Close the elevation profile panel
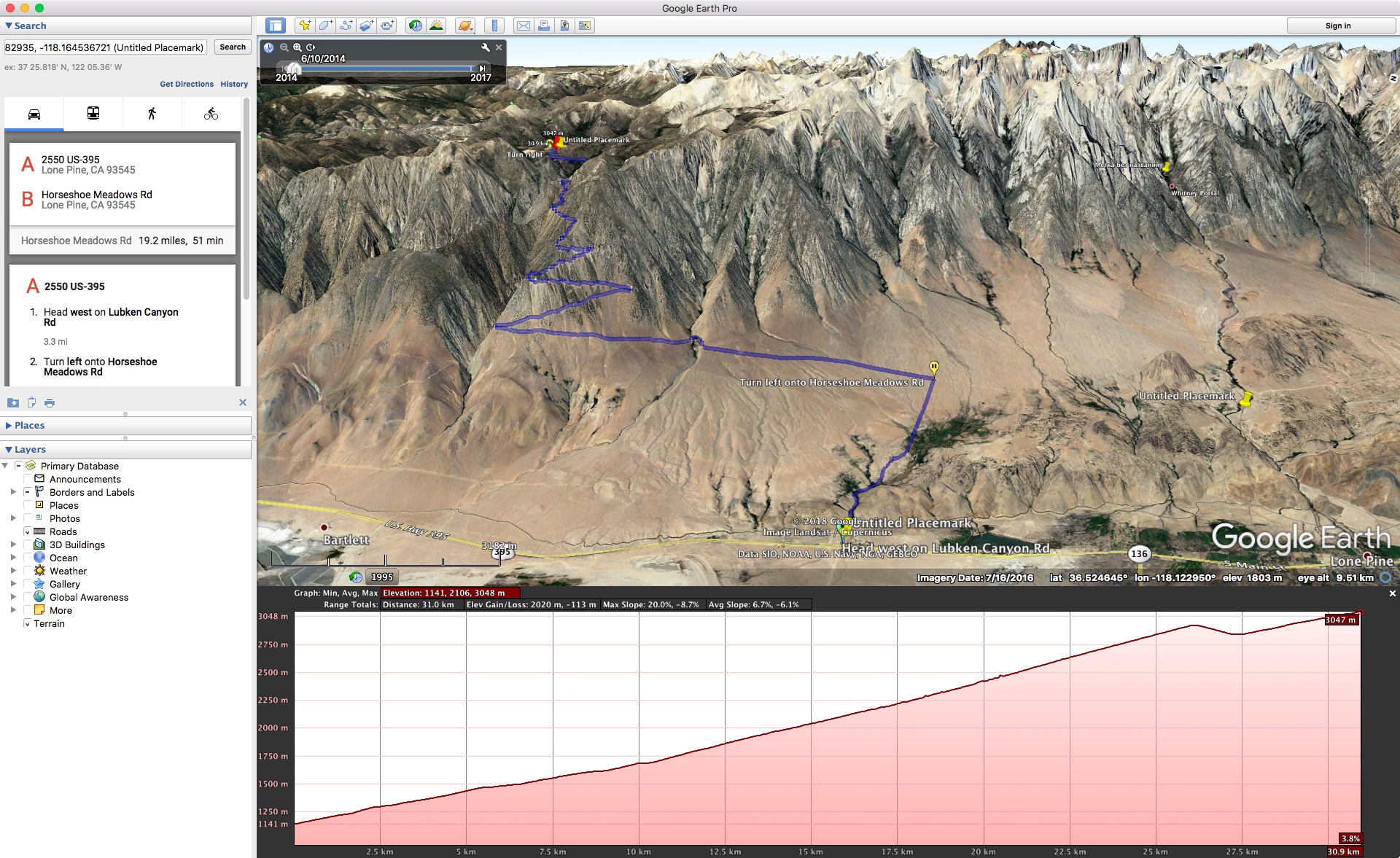Screen dimensions: 1400x858 (1392, 593)
